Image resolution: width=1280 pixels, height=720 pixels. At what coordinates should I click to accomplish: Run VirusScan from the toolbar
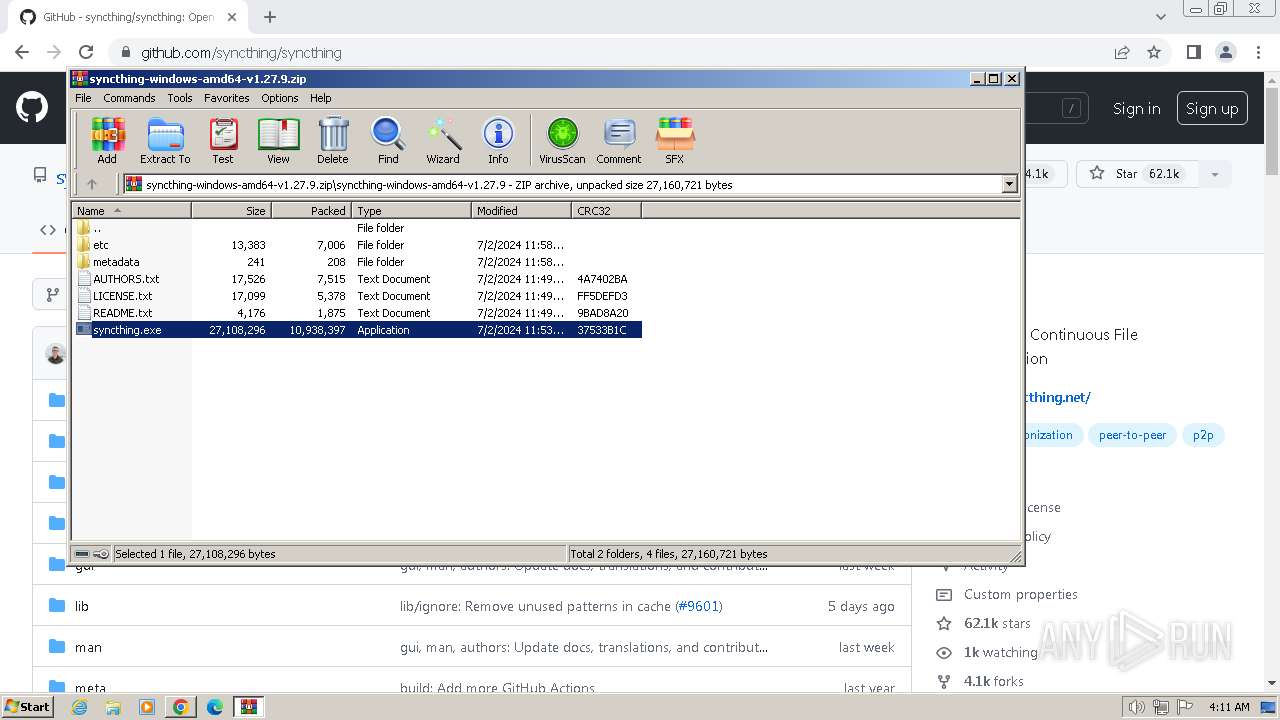click(x=562, y=140)
